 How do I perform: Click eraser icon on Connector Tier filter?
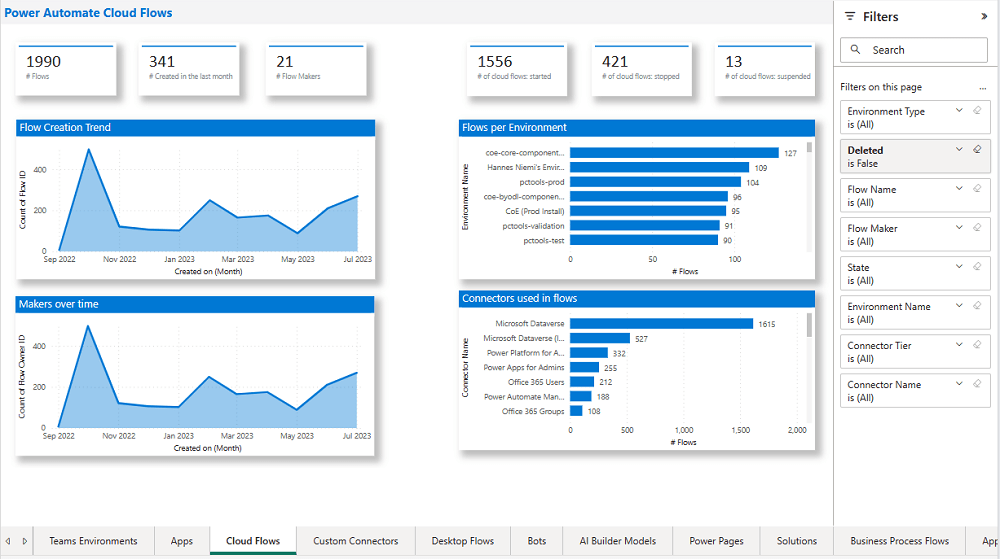[x=977, y=344]
